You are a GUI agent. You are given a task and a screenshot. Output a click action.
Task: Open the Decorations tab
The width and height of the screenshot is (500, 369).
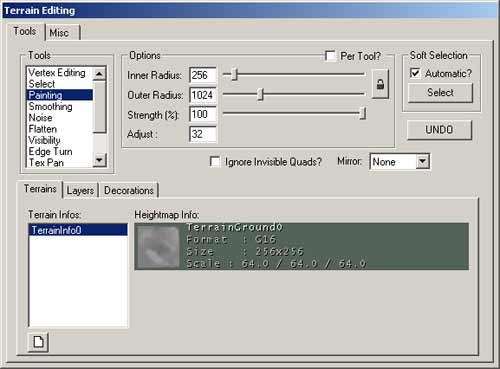point(129,190)
